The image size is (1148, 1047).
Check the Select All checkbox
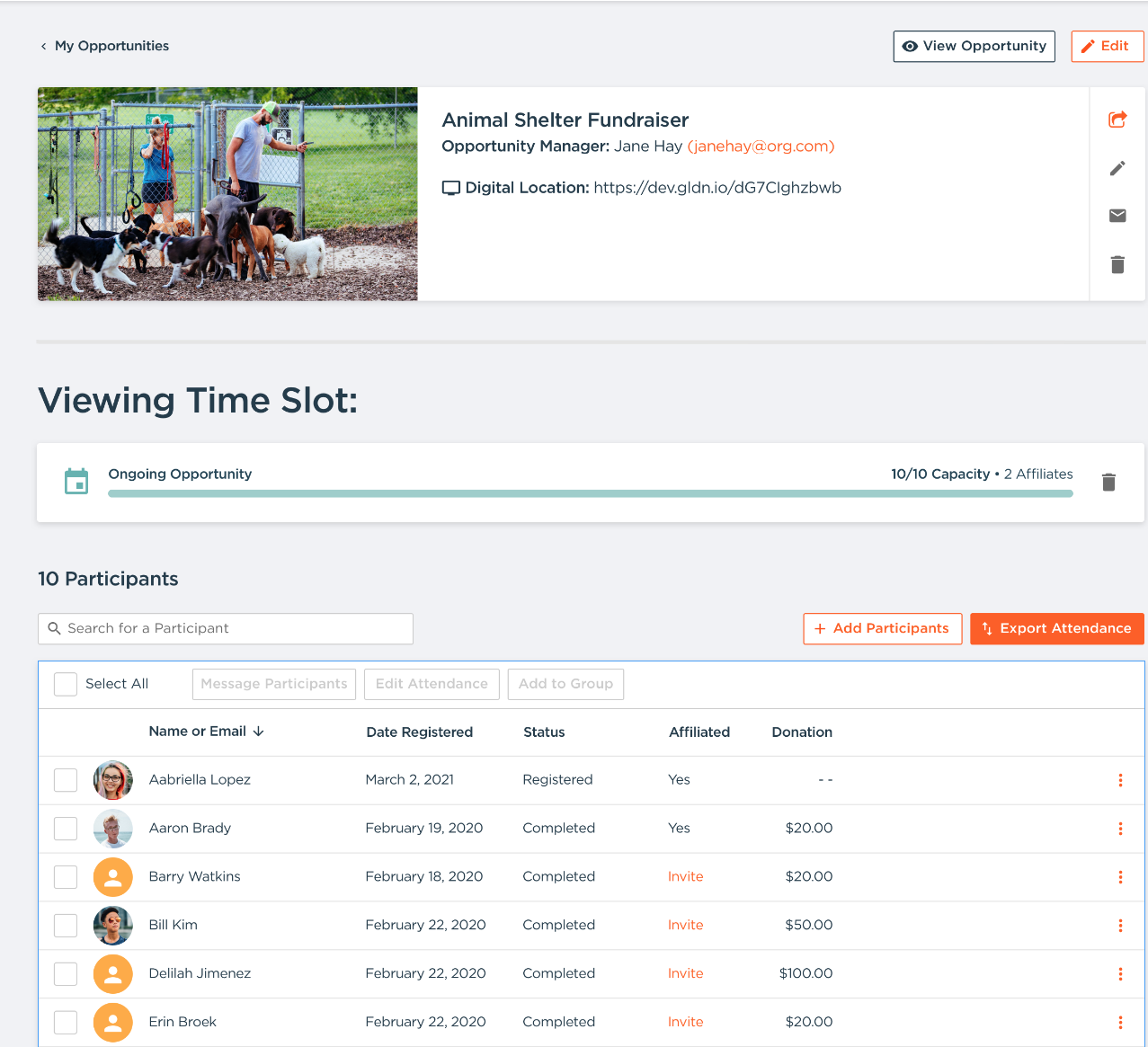(65, 684)
